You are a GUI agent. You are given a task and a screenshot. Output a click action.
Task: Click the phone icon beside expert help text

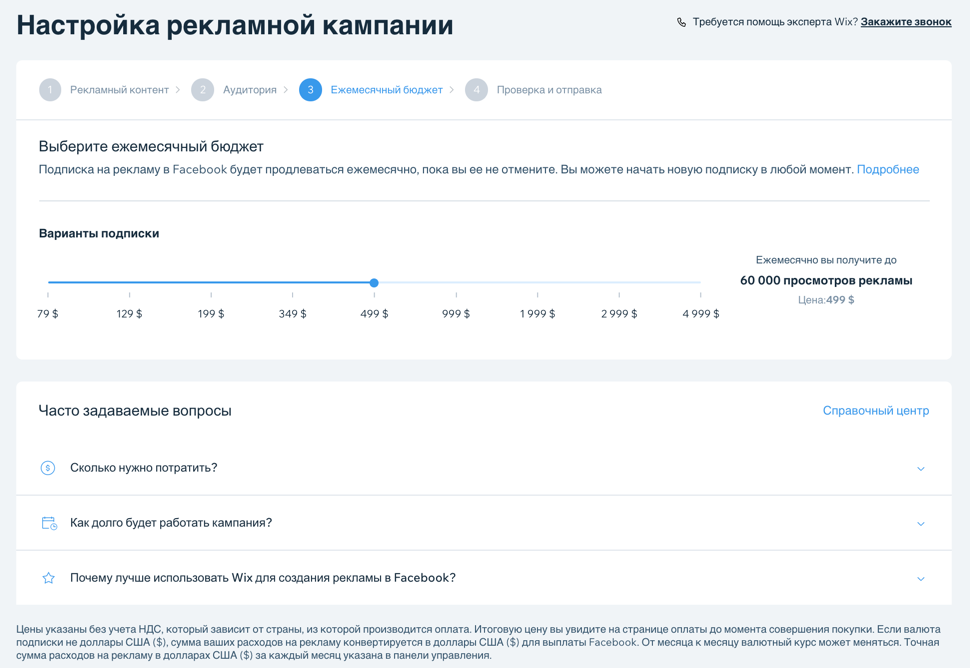click(681, 22)
